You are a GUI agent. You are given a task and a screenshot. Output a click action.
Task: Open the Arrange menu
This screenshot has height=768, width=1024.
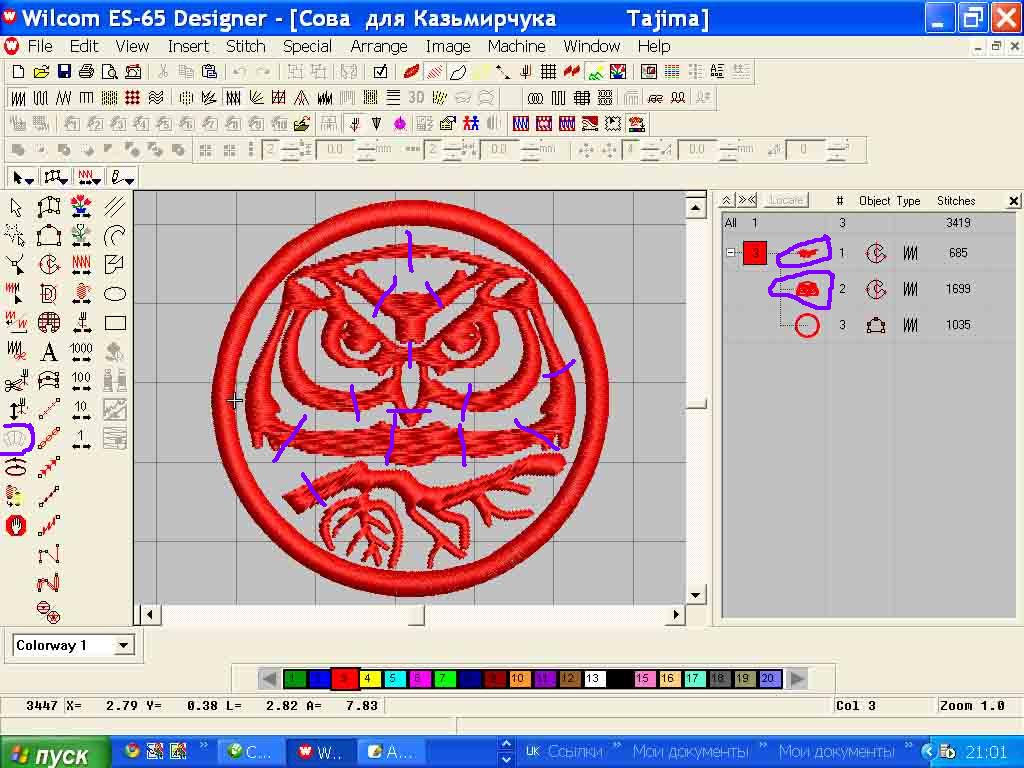click(378, 46)
